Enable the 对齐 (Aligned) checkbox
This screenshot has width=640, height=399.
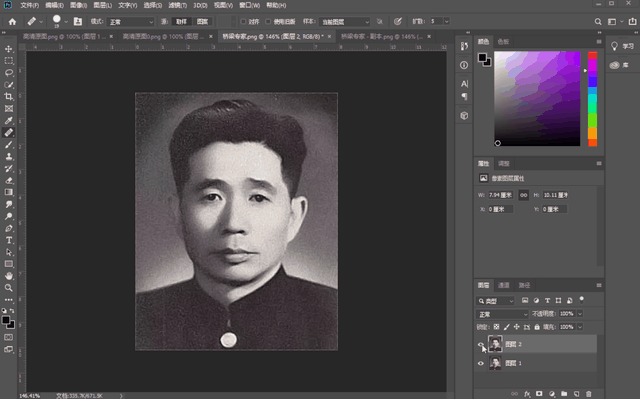pos(243,22)
